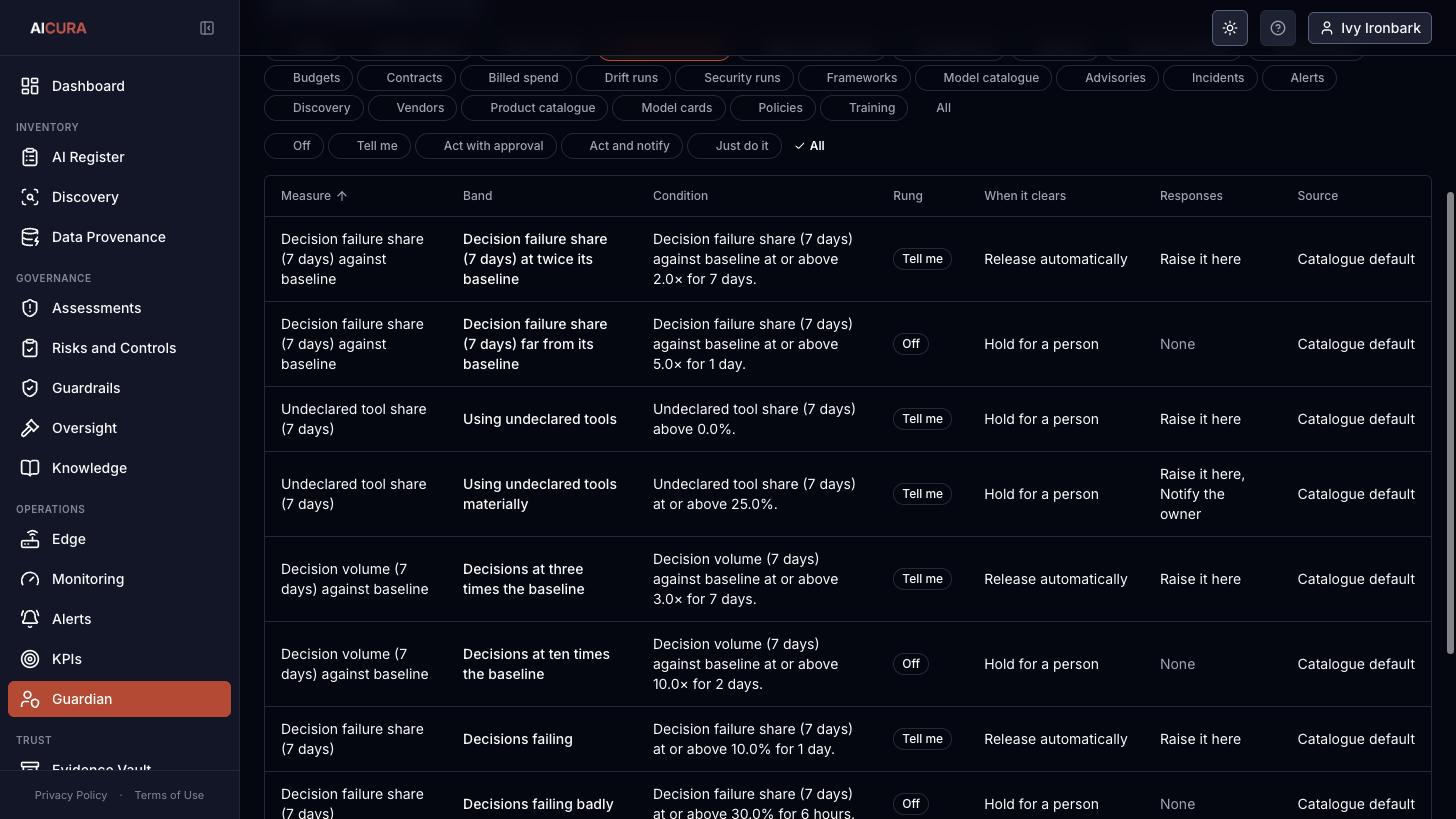Open help question mark icon
The height and width of the screenshot is (819, 1456).
(x=1278, y=28)
